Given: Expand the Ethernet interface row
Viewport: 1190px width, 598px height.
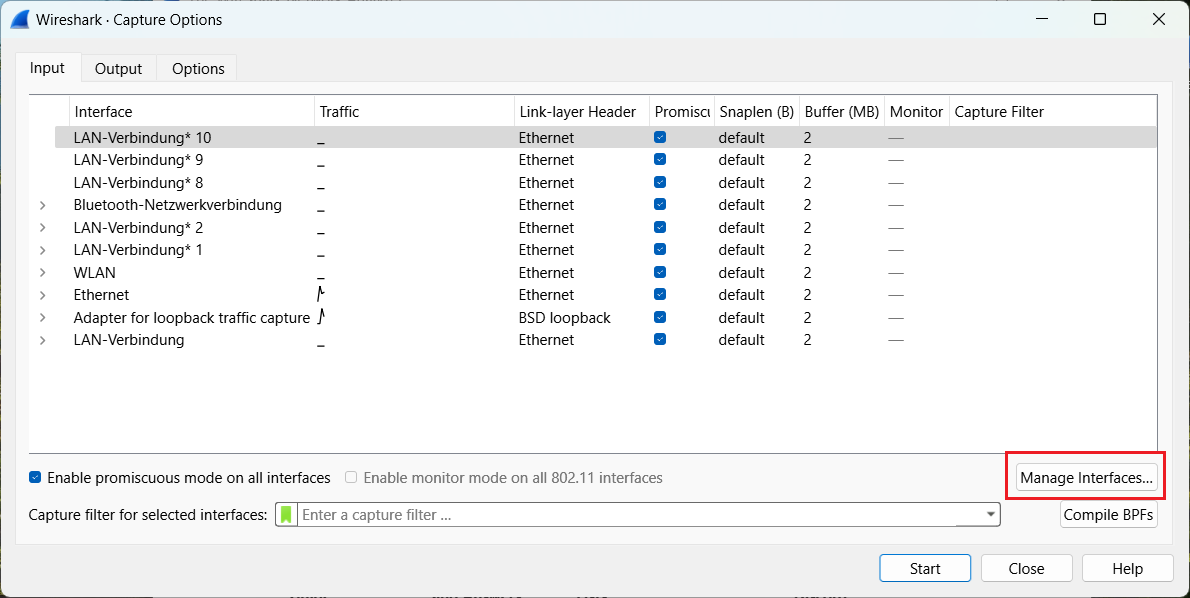Looking at the screenshot, I should click(42, 295).
